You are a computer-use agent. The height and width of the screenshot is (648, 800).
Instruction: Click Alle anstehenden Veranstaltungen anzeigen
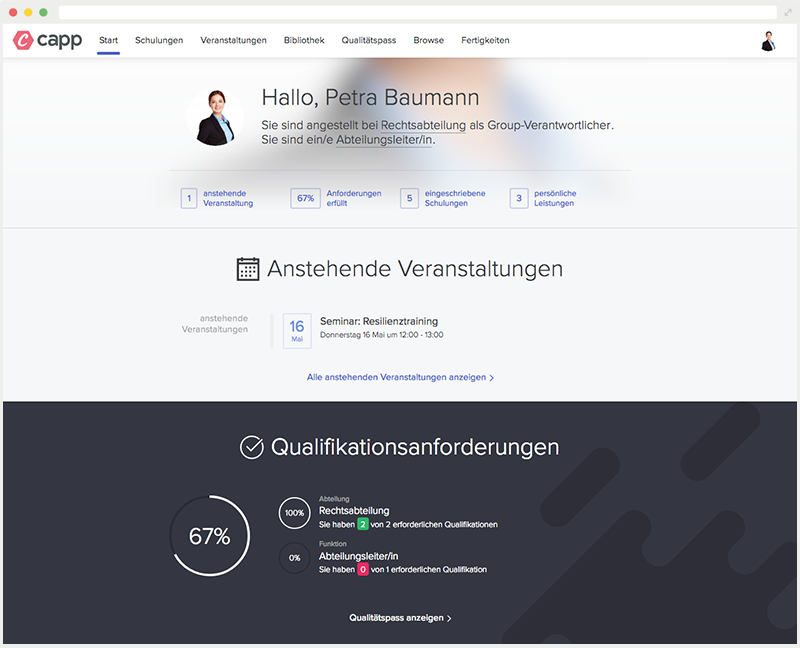click(400, 377)
